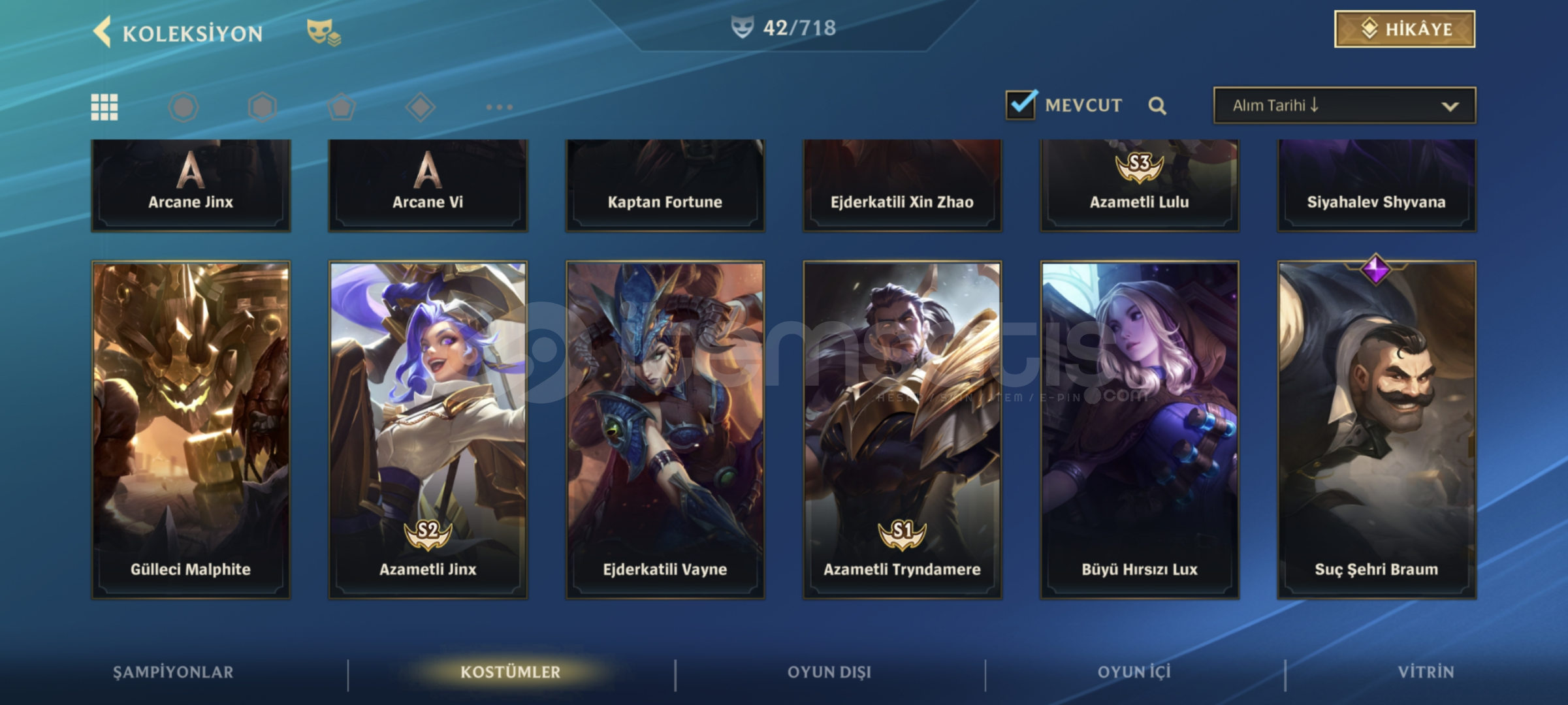Viewport: 1568px width, 705px height.
Task: Filter skins by the hexagon rarity icon
Action: pos(263,107)
